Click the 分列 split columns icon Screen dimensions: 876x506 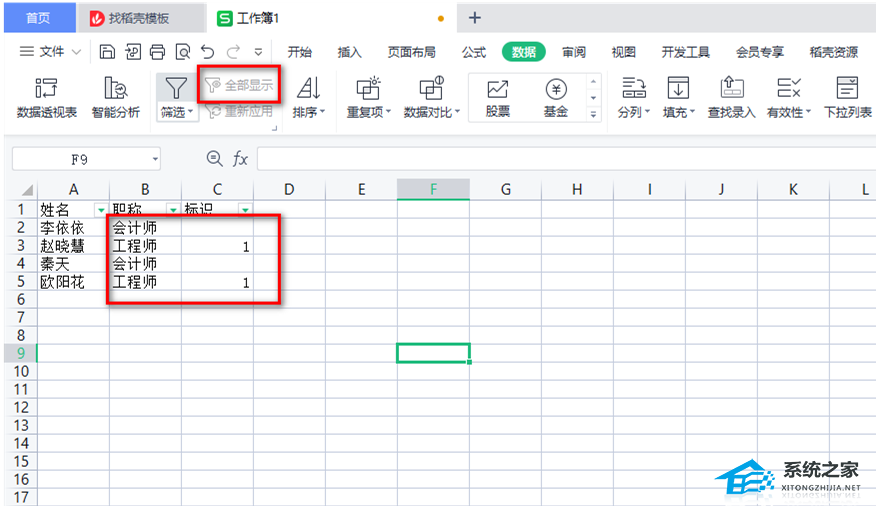point(634,88)
